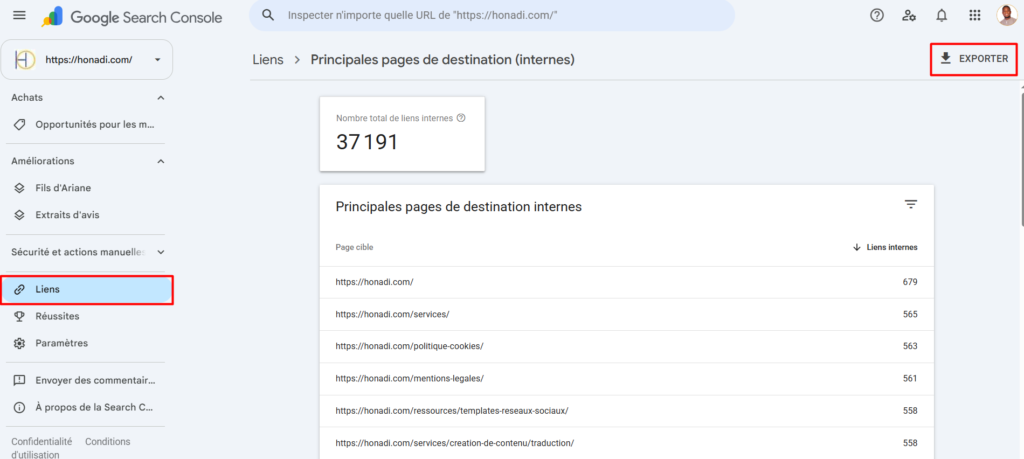Click the Google Search Console logo
Viewport: 1024px width, 459px height.
click(x=132, y=16)
